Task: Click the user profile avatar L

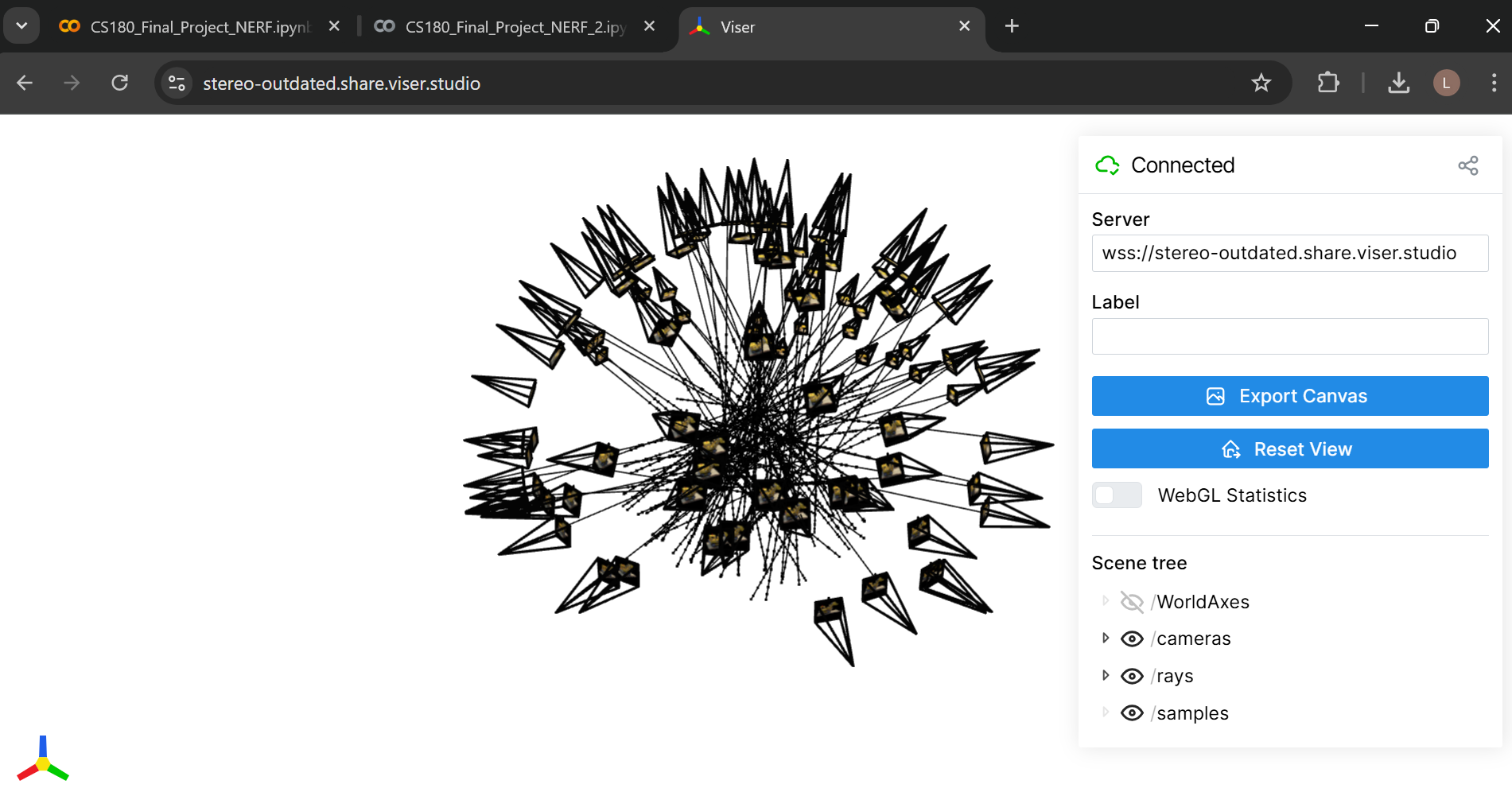Action: click(1445, 83)
